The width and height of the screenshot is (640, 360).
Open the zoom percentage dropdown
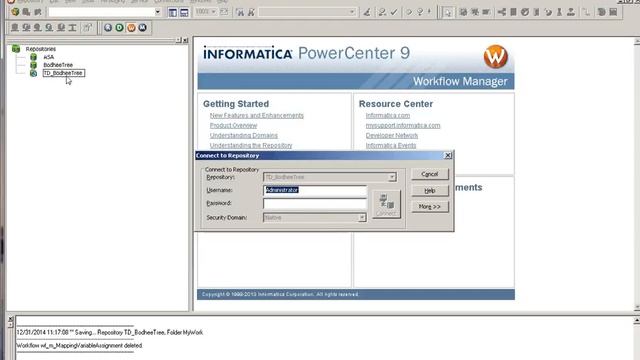[213, 12]
